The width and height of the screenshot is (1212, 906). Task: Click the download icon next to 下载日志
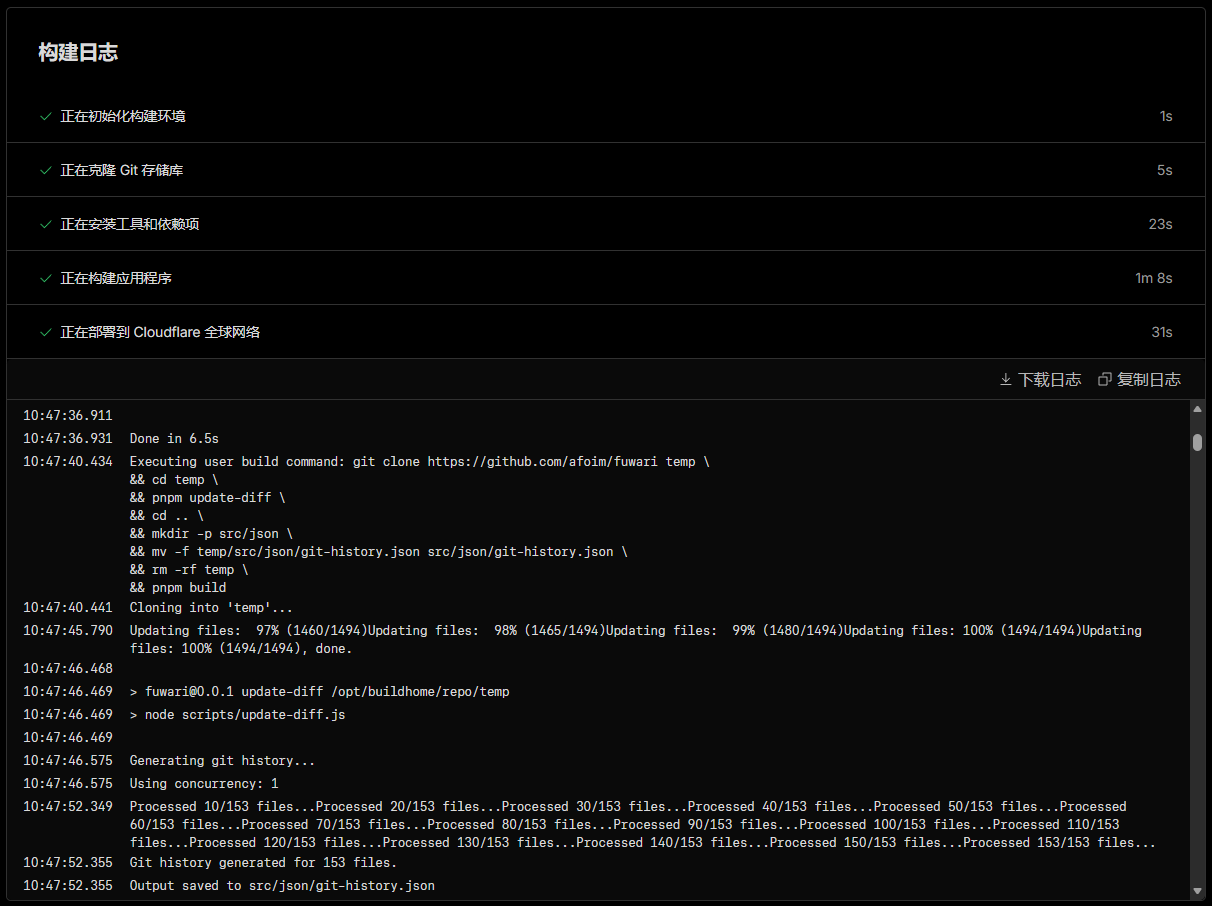1006,380
